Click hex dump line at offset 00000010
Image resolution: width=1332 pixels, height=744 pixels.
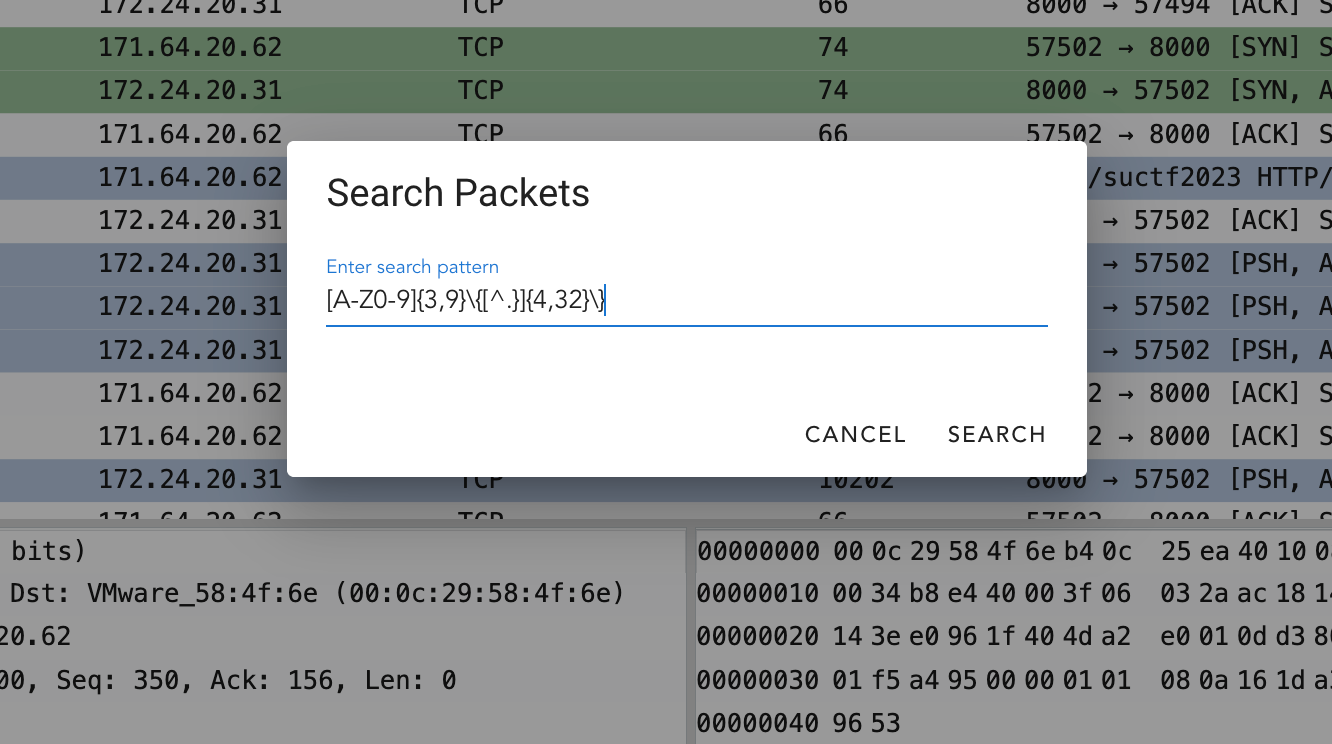point(1014,594)
